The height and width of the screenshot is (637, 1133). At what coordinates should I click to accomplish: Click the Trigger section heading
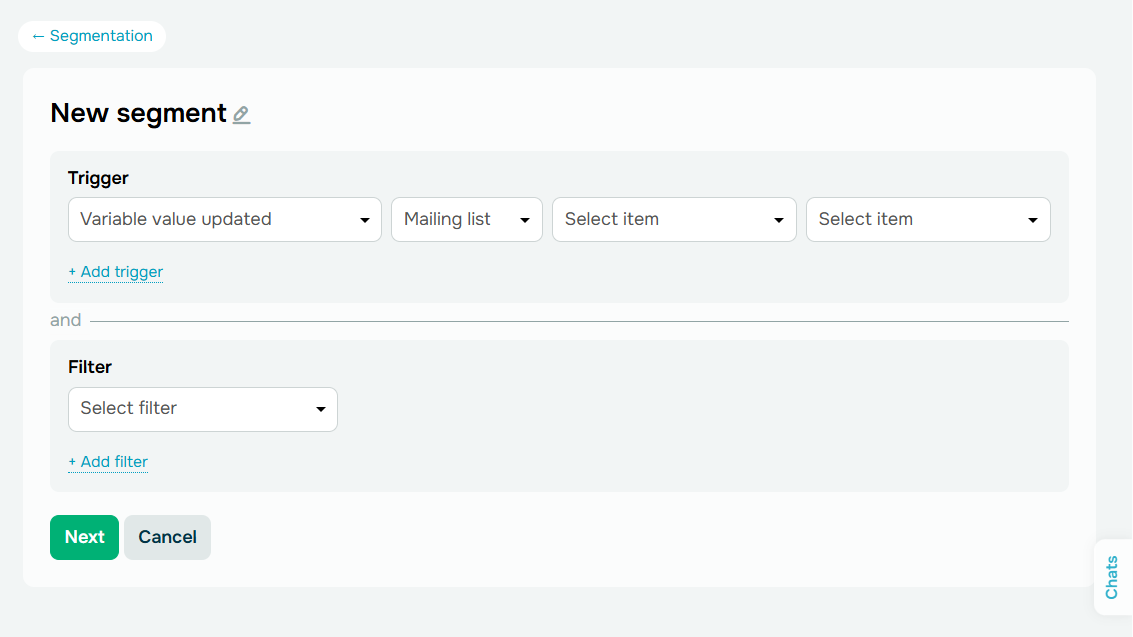pos(98,178)
